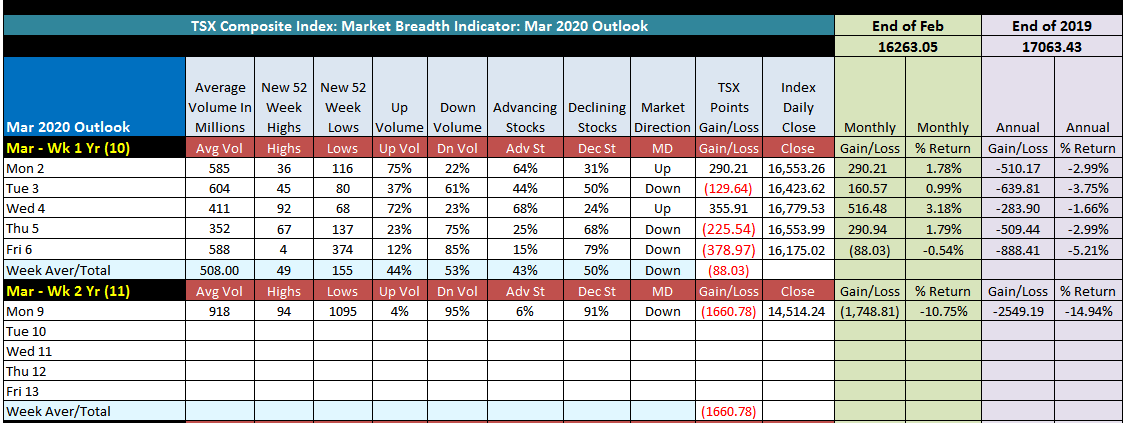Select the 17063.43 value cell
Viewport: 1139px width, 423px height.
pos(1051,46)
